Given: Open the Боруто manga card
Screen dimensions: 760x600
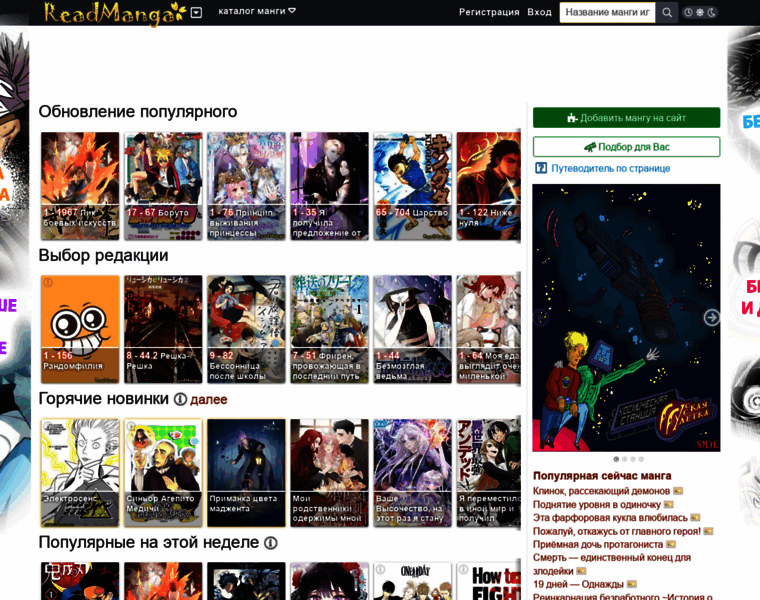Looking at the screenshot, I should 163,186.
